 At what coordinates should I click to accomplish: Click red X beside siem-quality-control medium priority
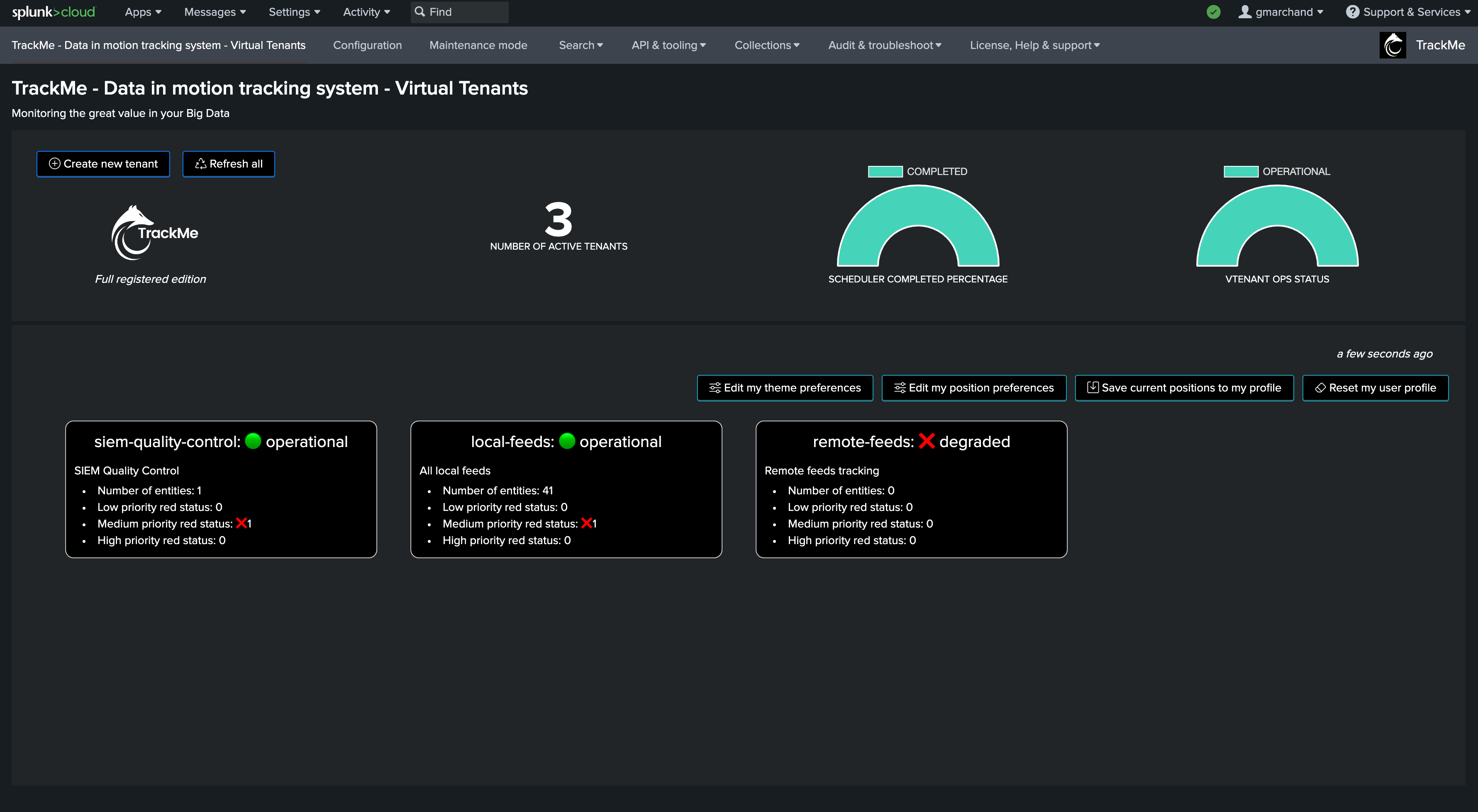coord(241,523)
